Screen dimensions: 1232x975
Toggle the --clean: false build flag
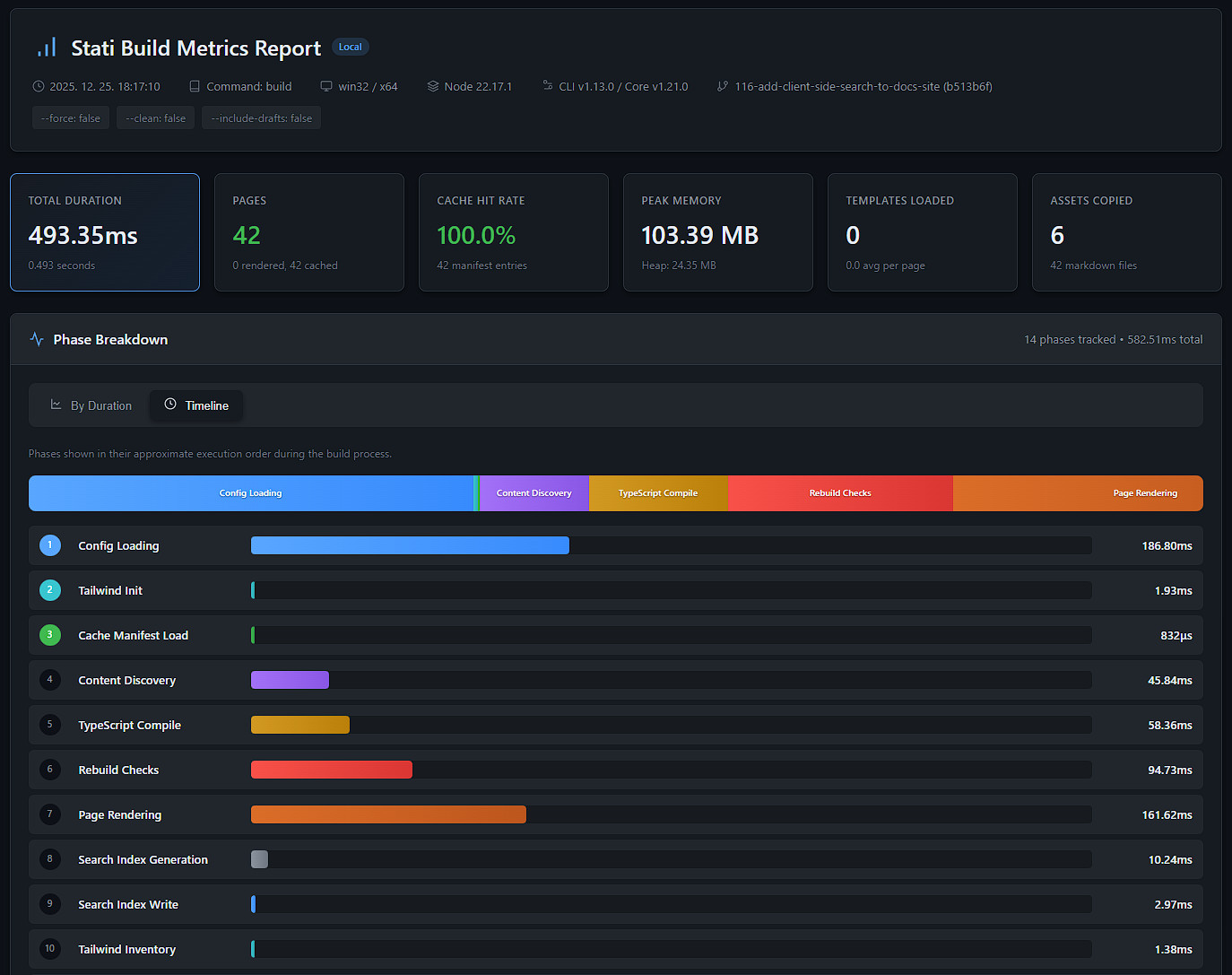(x=154, y=118)
